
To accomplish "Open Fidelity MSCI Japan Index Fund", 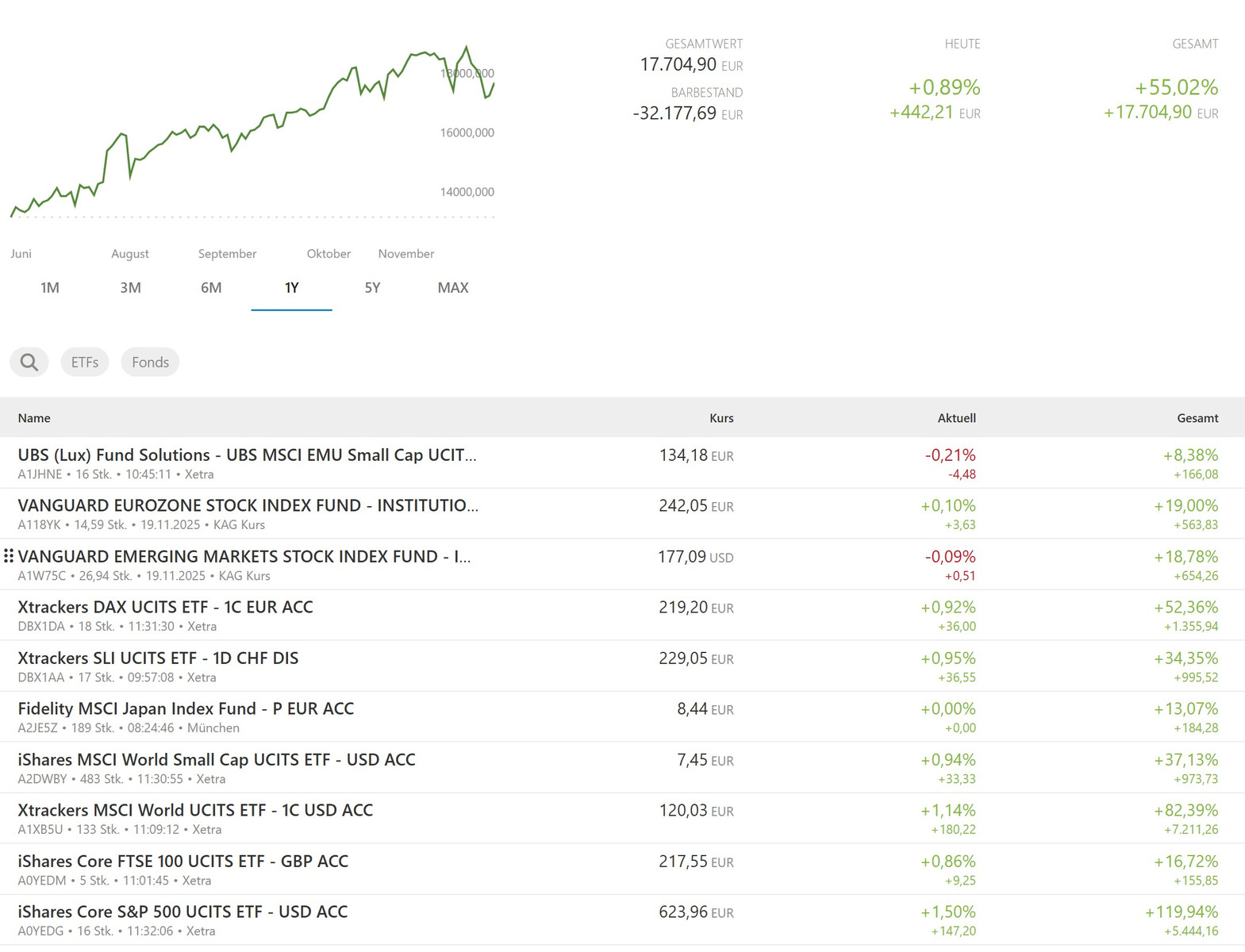I will click(x=186, y=709).
